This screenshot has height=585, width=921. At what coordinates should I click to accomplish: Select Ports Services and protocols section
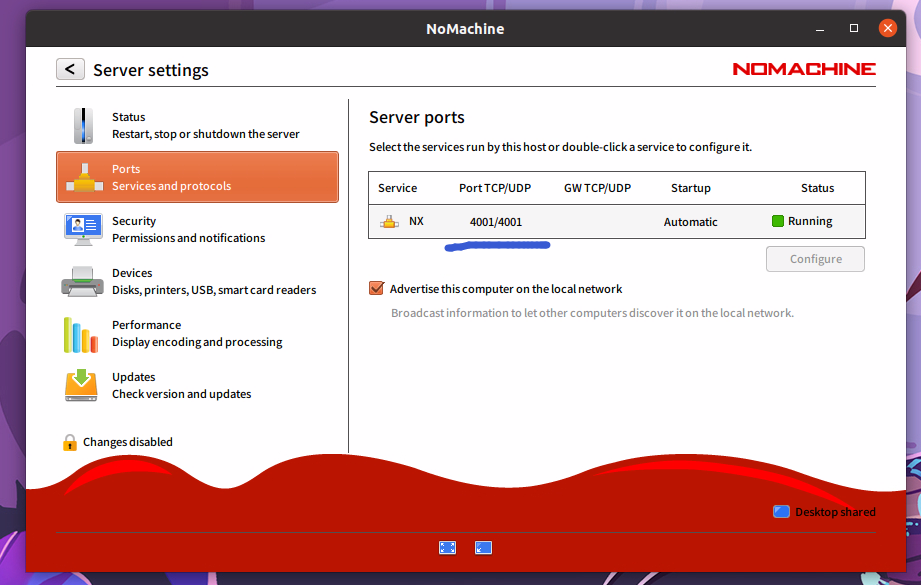197,177
